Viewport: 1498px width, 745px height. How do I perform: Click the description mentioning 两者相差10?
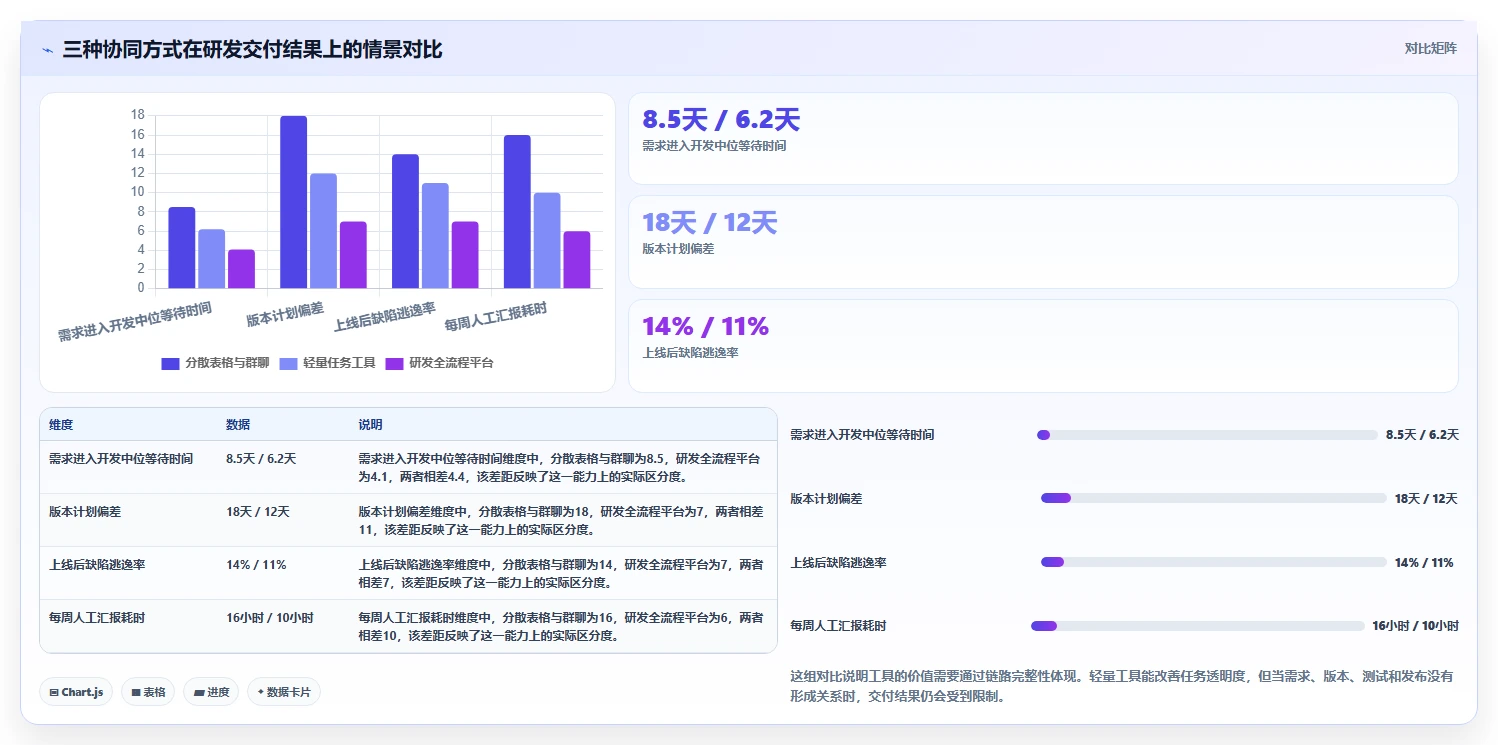[x=560, y=626]
